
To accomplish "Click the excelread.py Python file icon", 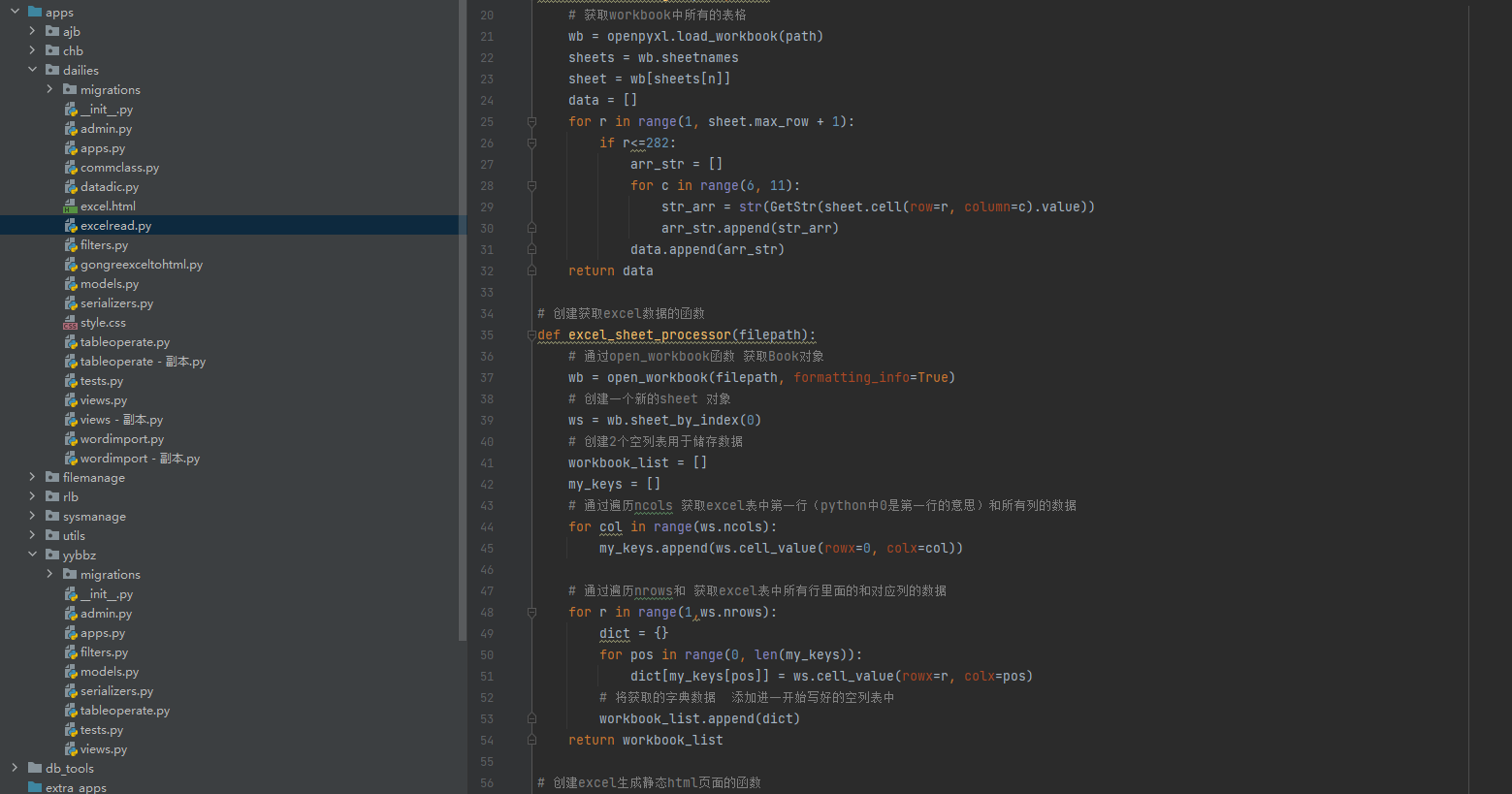I will tap(70, 226).
